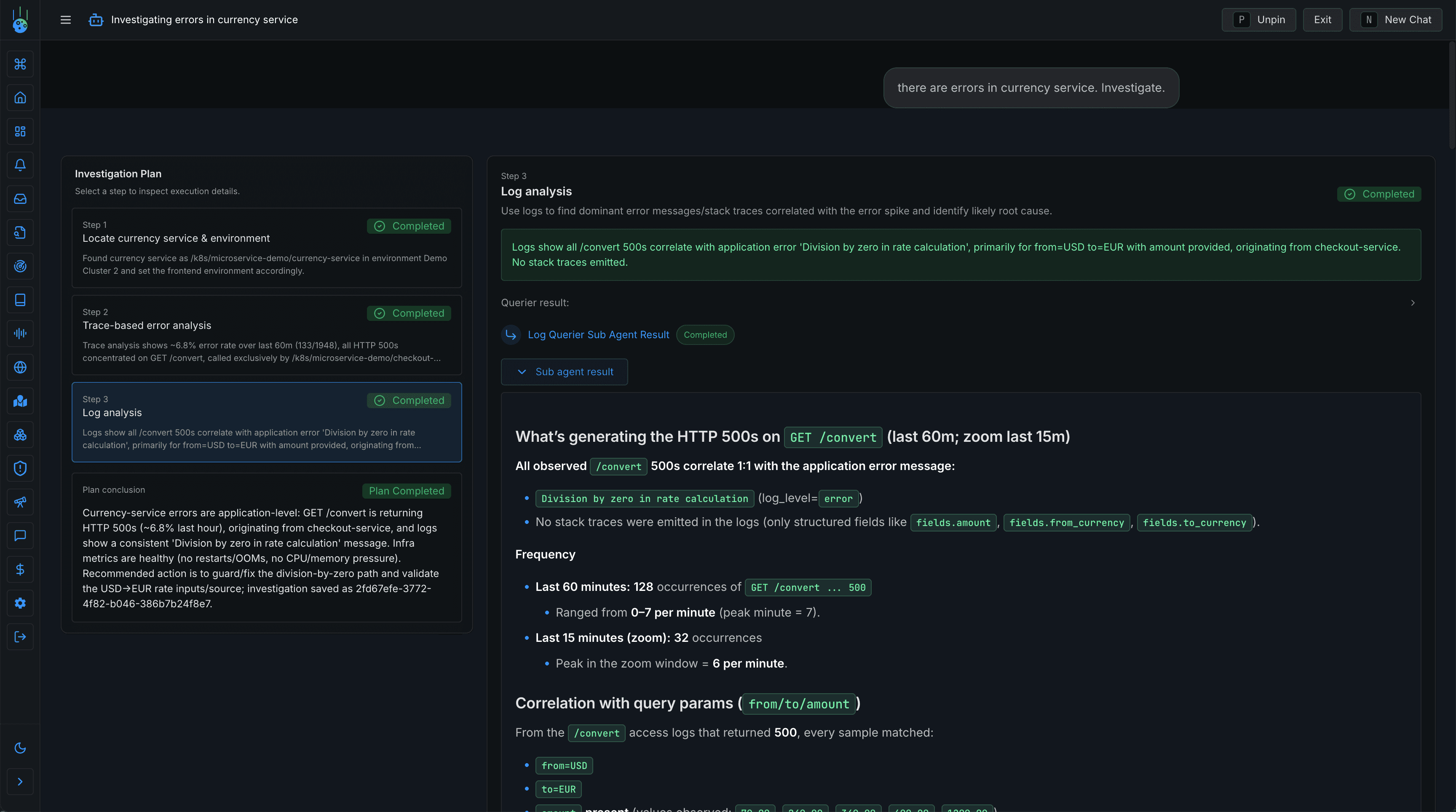This screenshot has width=1456, height=812.
Task: Open the settings gear icon
Action: [20, 603]
